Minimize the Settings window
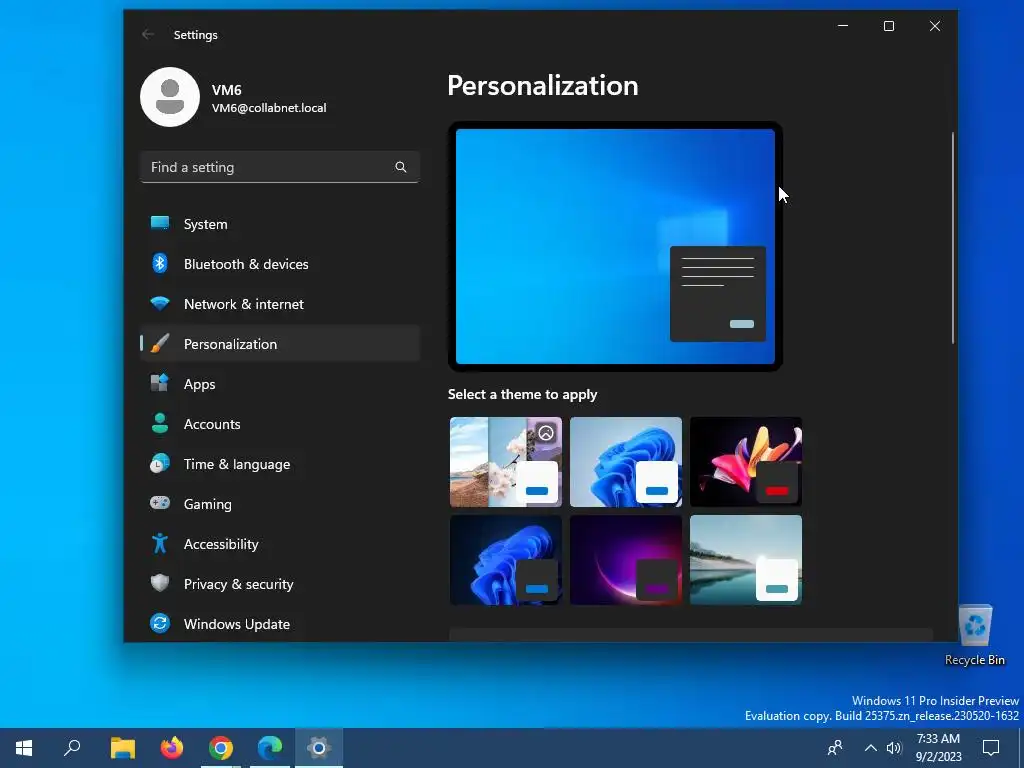Screen dimensions: 1024x768 click(843, 26)
